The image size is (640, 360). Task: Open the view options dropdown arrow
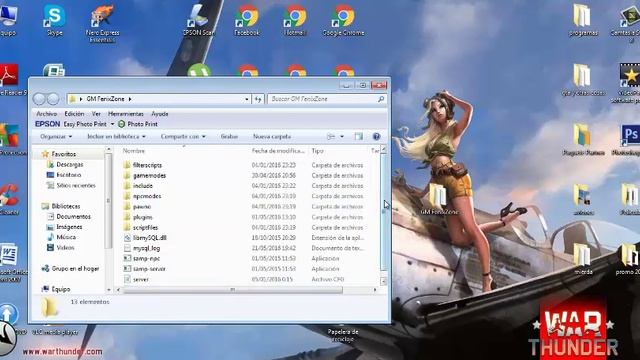342,136
